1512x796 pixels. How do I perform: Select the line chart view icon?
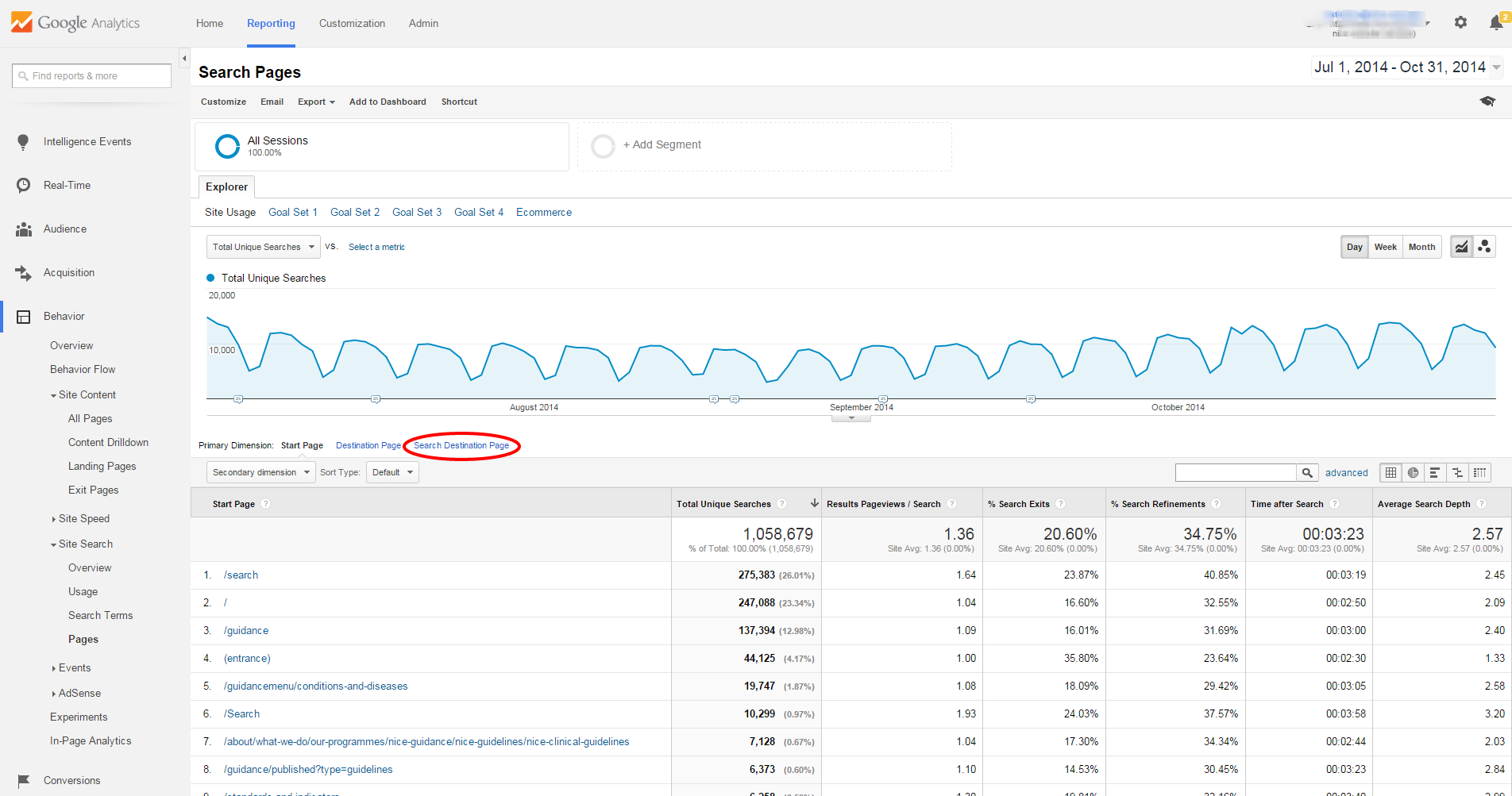tap(1461, 247)
